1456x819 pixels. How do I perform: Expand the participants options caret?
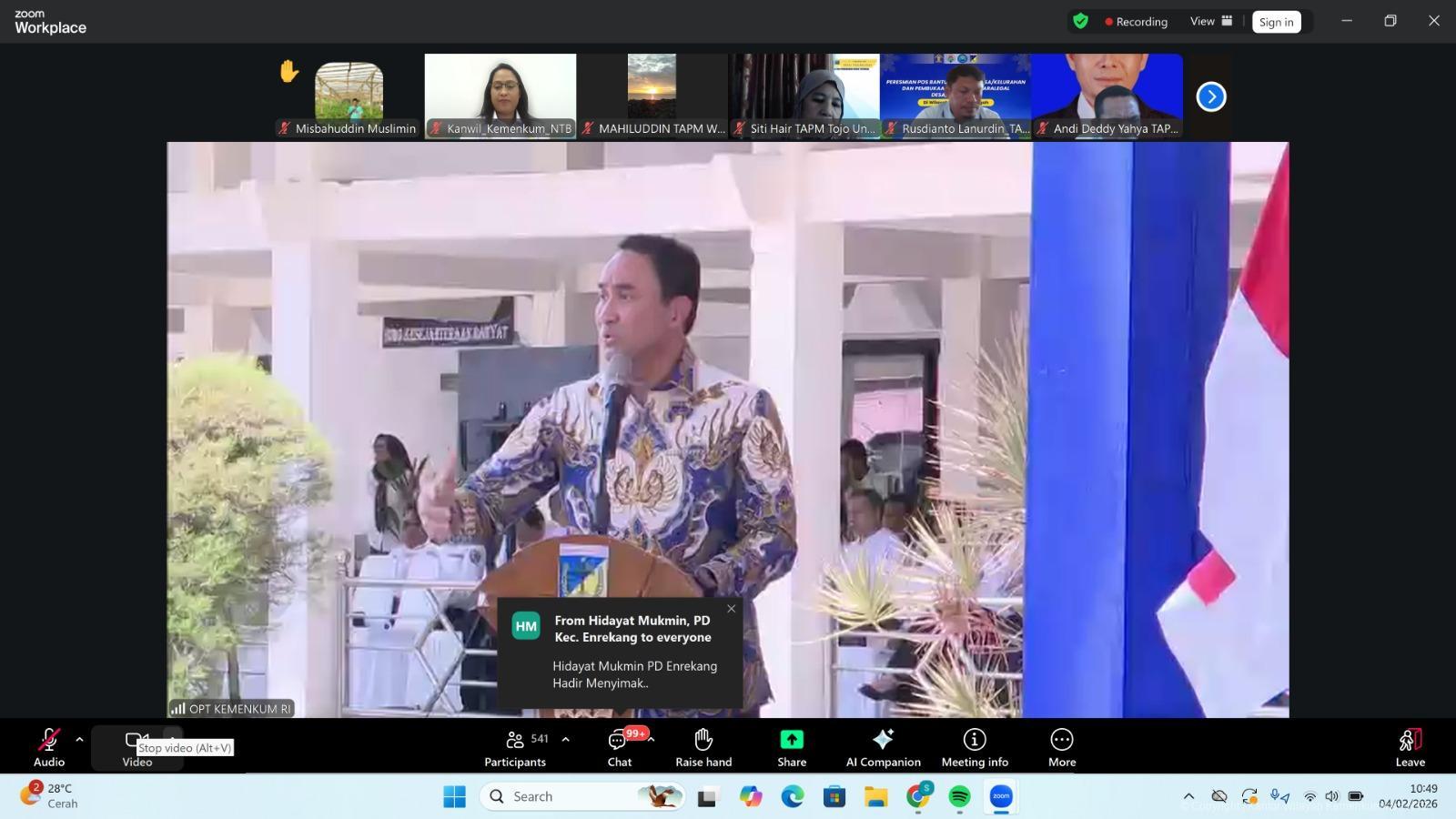[565, 739]
